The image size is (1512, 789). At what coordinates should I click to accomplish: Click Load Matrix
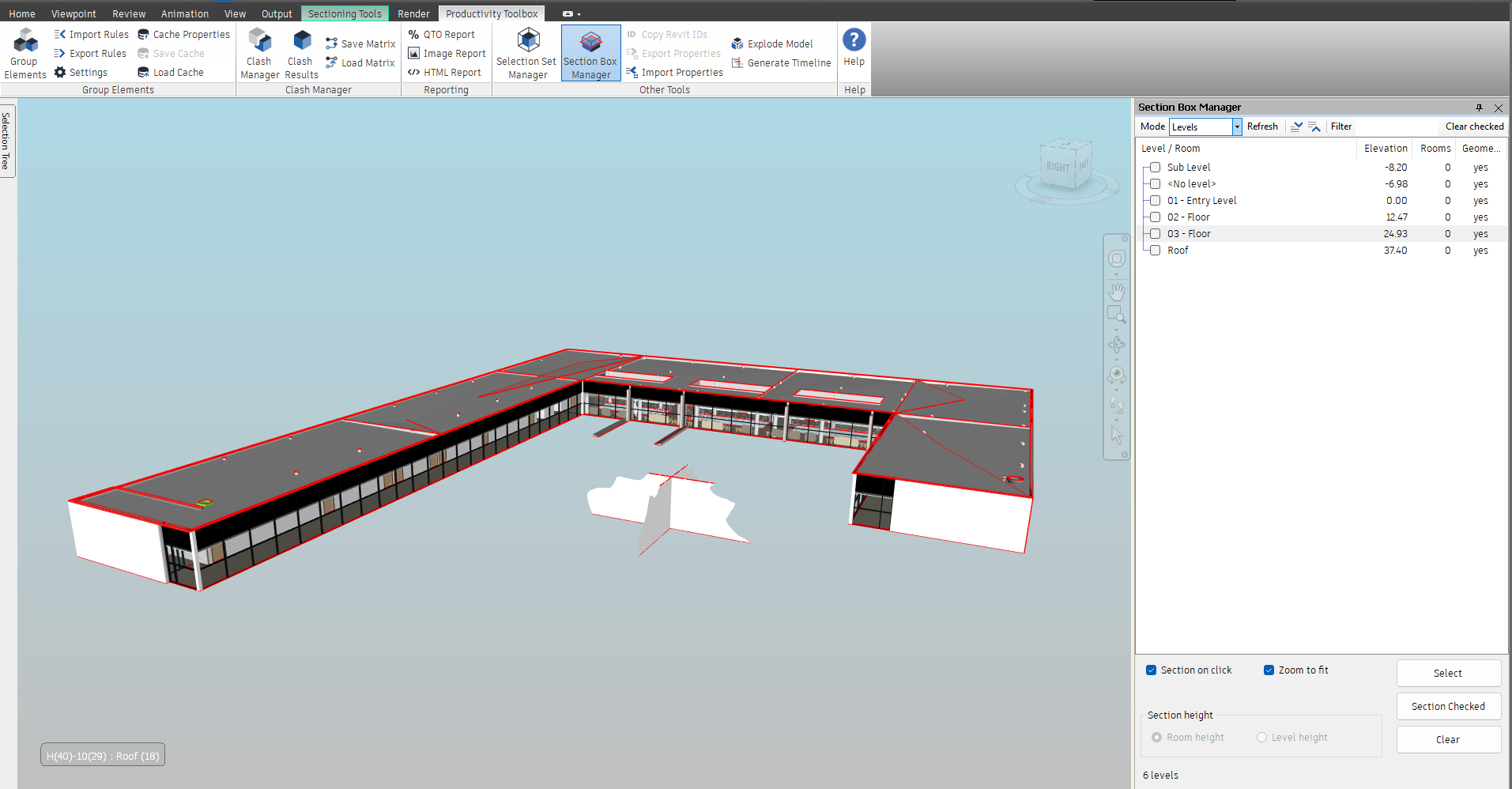(x=360, y=63)
